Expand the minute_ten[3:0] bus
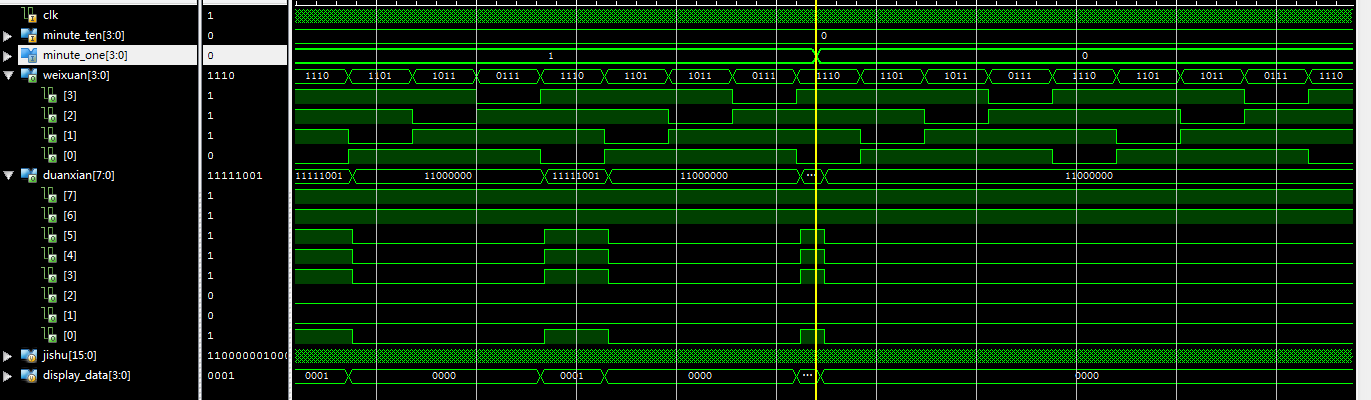 click(x=9, y=35)
